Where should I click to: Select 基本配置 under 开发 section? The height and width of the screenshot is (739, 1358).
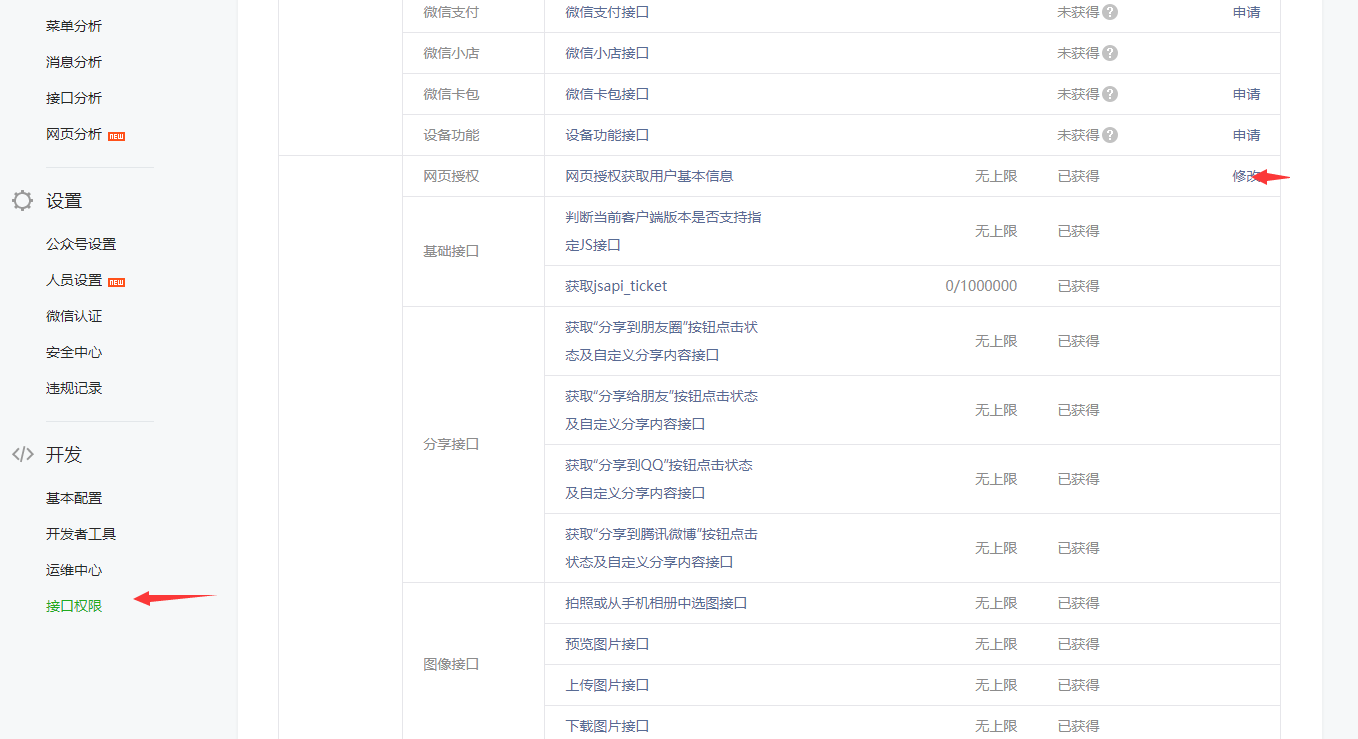click(74, 498)
